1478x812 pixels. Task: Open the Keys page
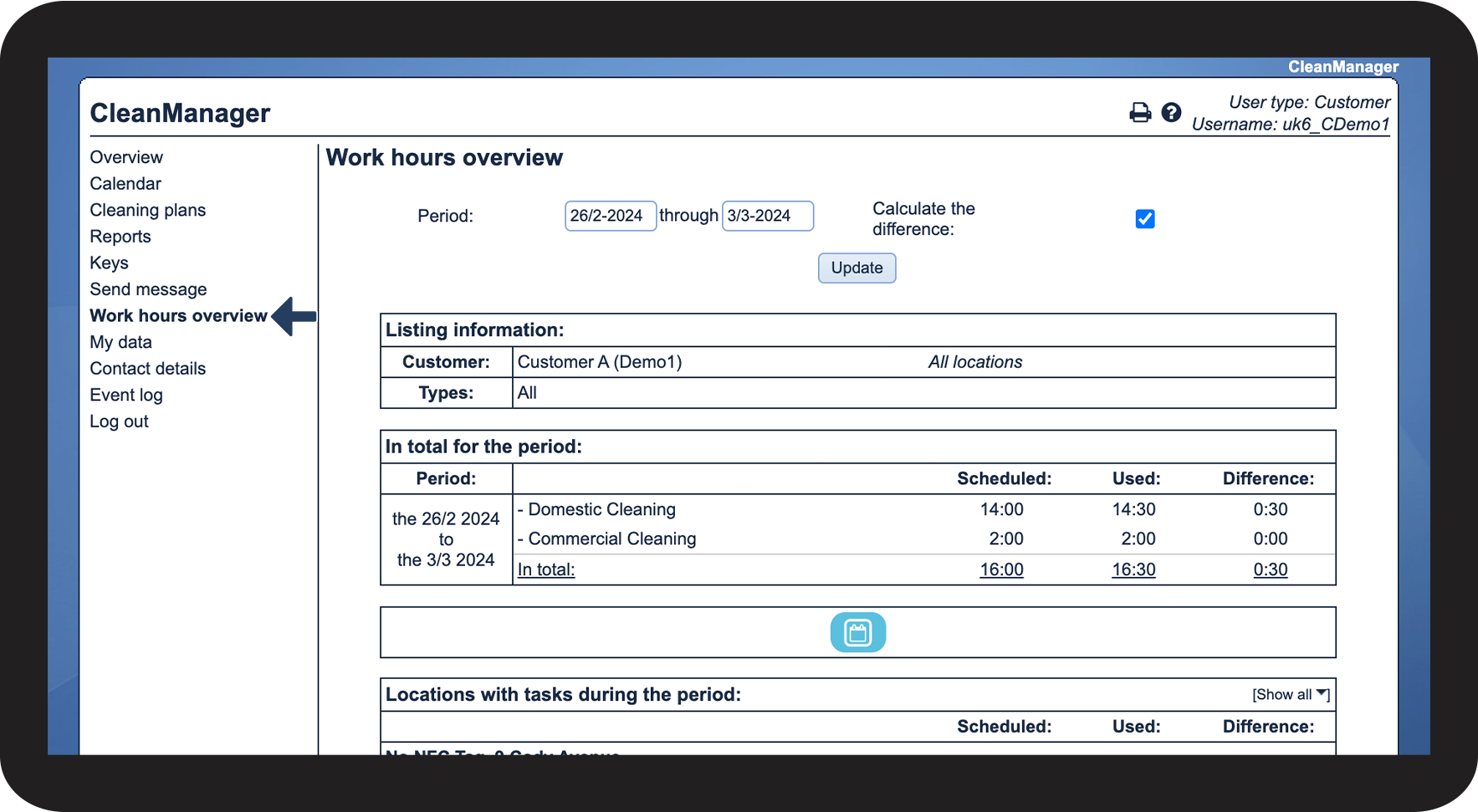109,263
